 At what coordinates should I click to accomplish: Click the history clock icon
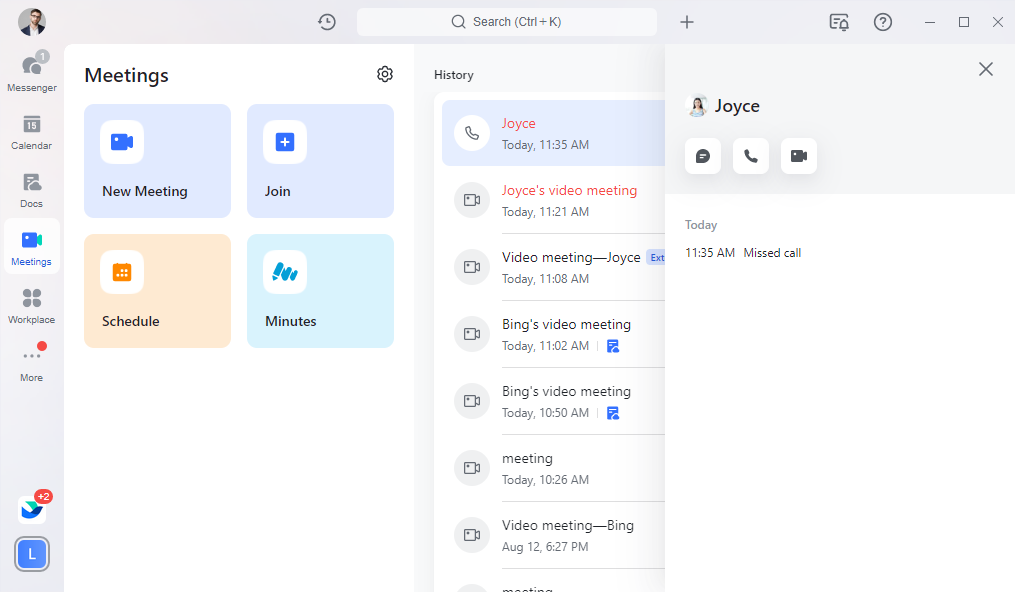[327, 22]
